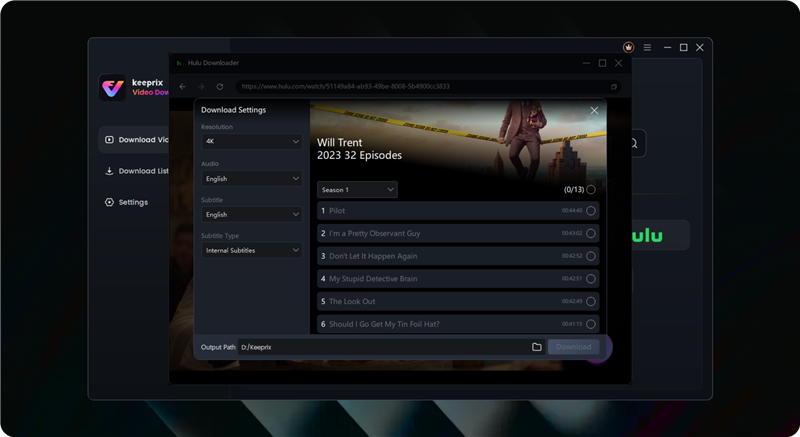Screen dimensions: 800x437
Task: Click the Keeprix logo icon
Action: pos(112,88)
